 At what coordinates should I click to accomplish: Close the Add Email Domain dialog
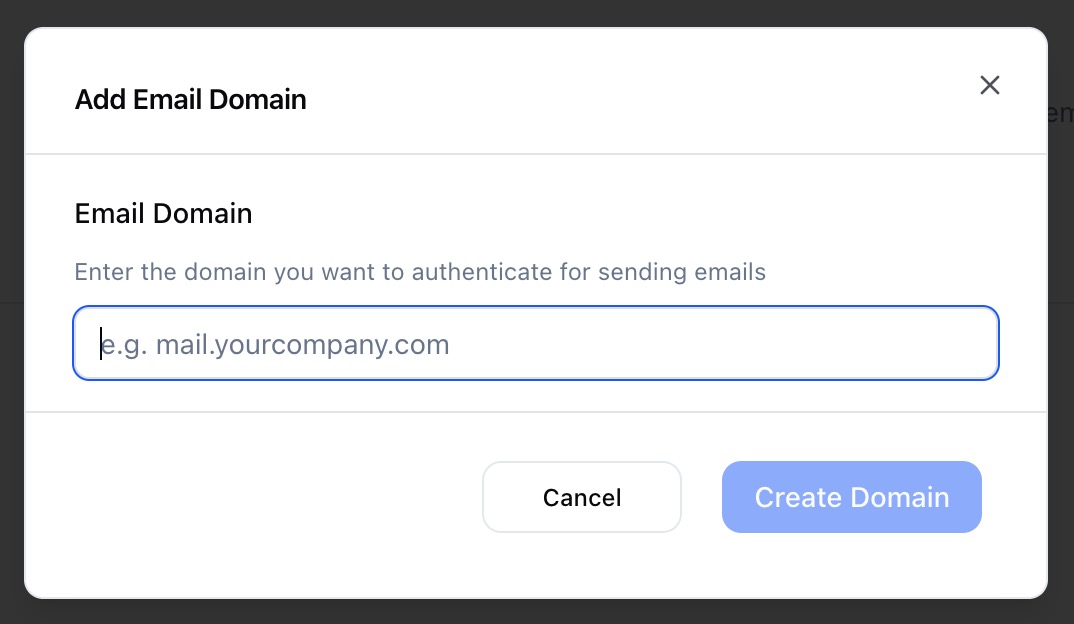[x=989, y=85]
